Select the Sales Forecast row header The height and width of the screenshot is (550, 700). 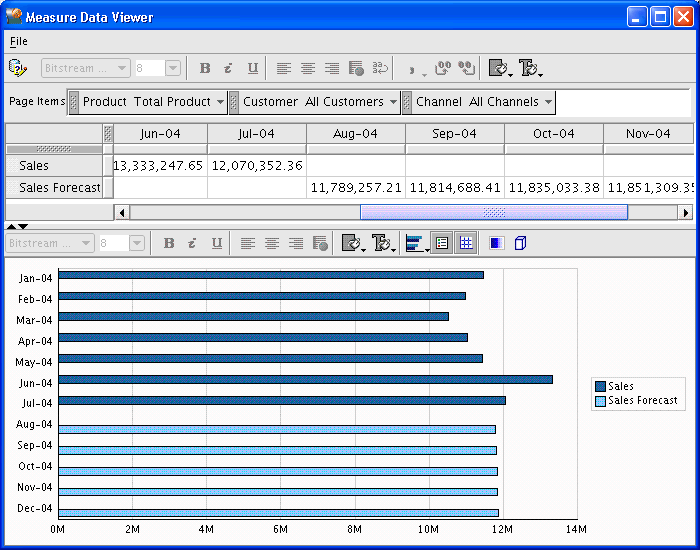pos(54,188)
